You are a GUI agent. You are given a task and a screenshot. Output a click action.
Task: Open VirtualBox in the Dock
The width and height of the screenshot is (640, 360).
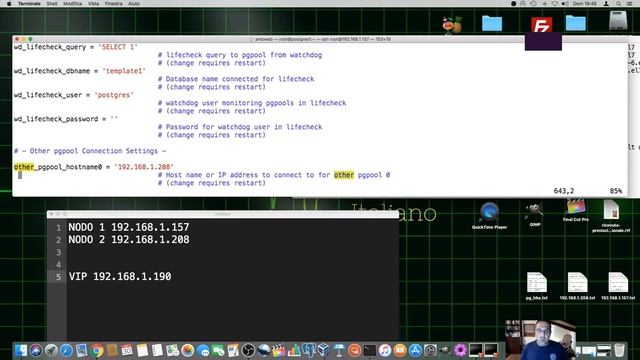(x=324, y=350)
